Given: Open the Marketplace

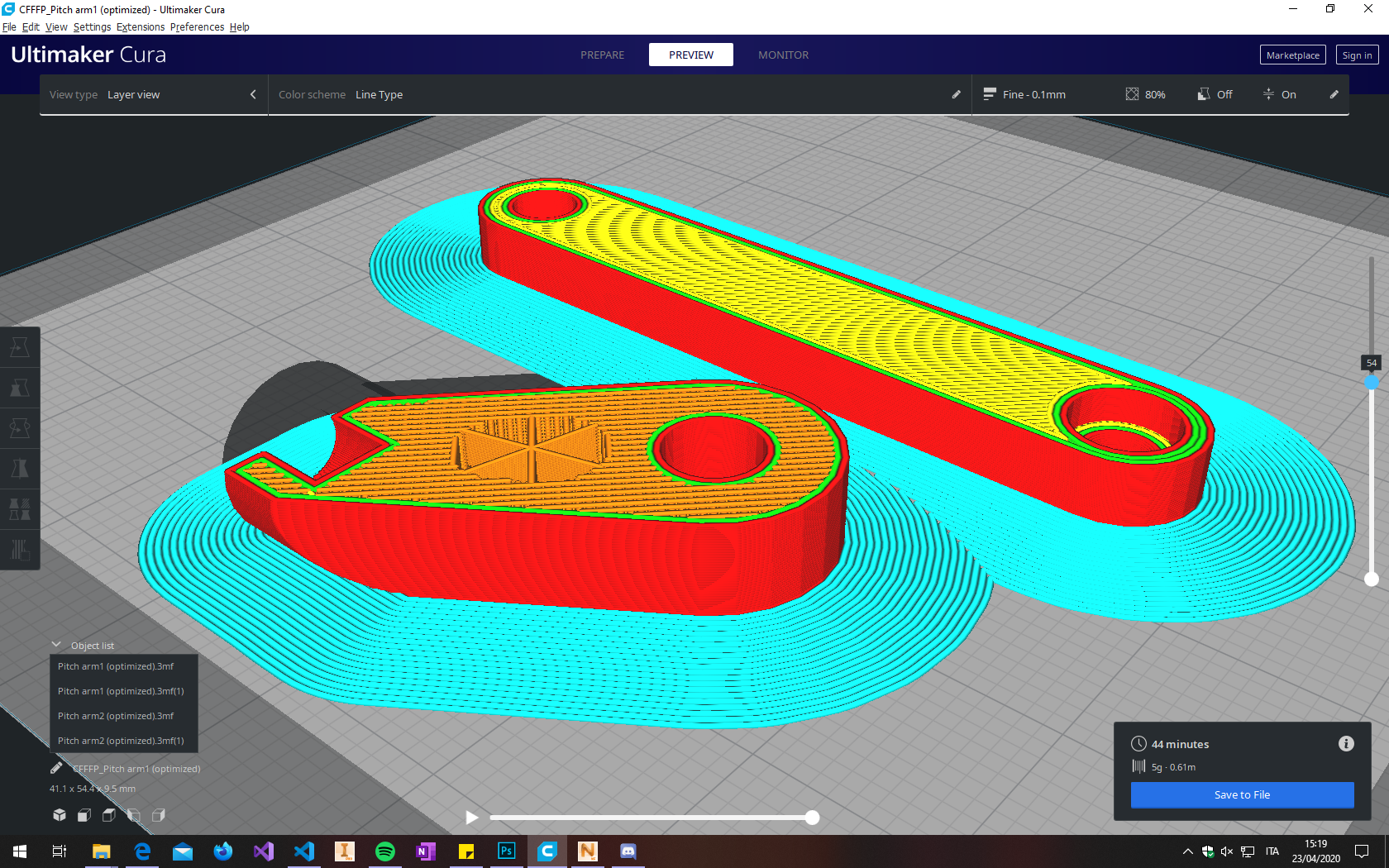Looking at the screenshot, I should [x=1292, y=55].
